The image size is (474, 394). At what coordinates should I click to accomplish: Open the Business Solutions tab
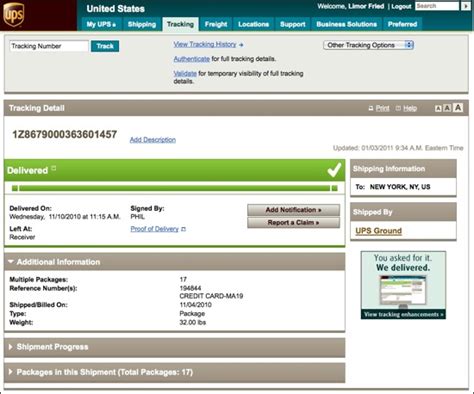[x=347, y=24]
